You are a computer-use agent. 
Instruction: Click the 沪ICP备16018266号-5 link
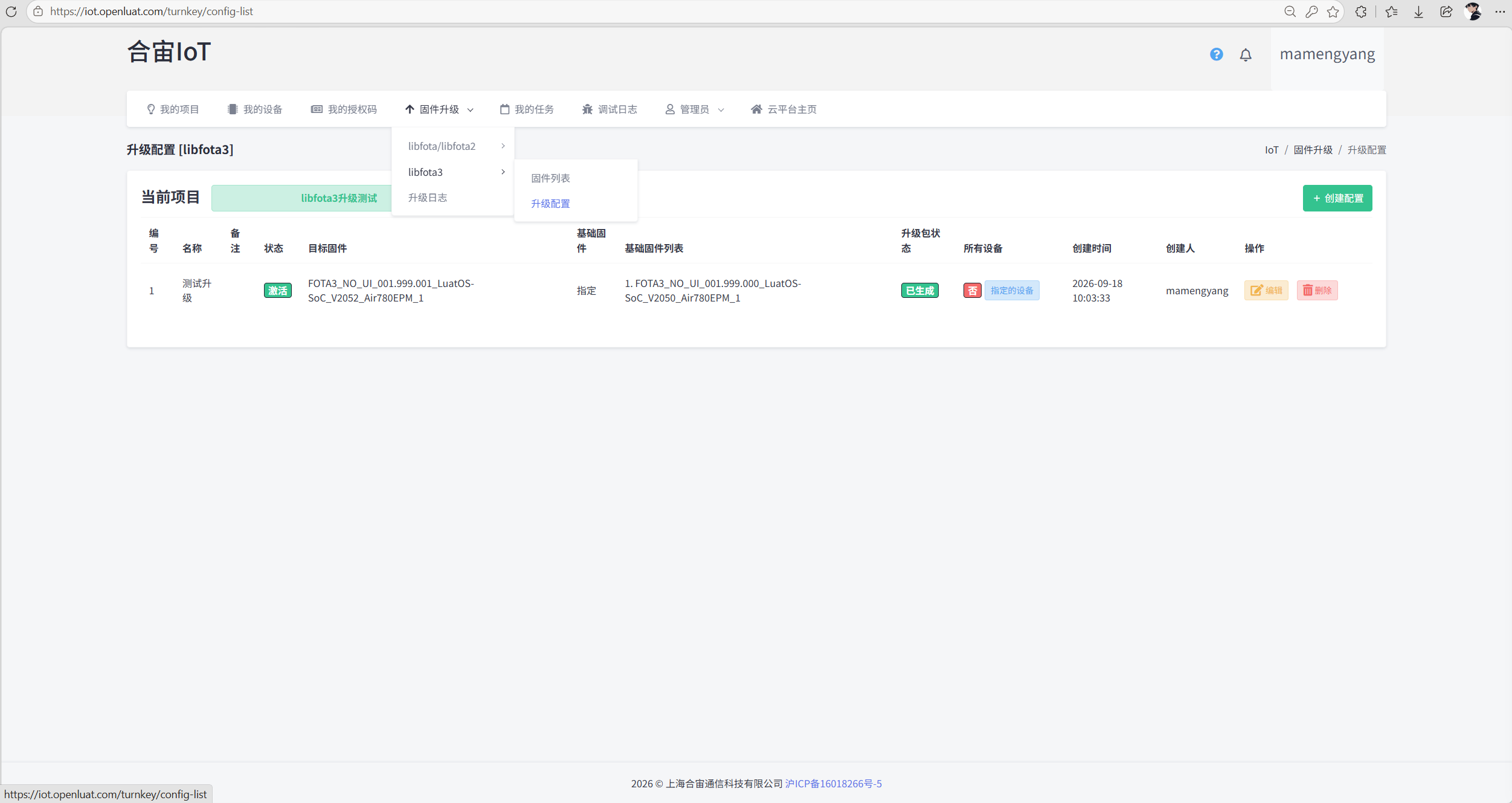[833, 784]
